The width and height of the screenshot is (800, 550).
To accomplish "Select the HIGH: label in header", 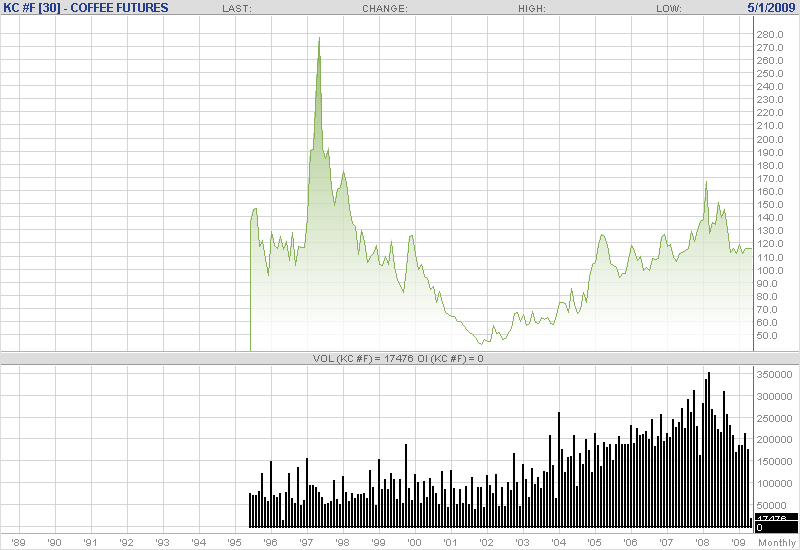I will tap(532, 9).
